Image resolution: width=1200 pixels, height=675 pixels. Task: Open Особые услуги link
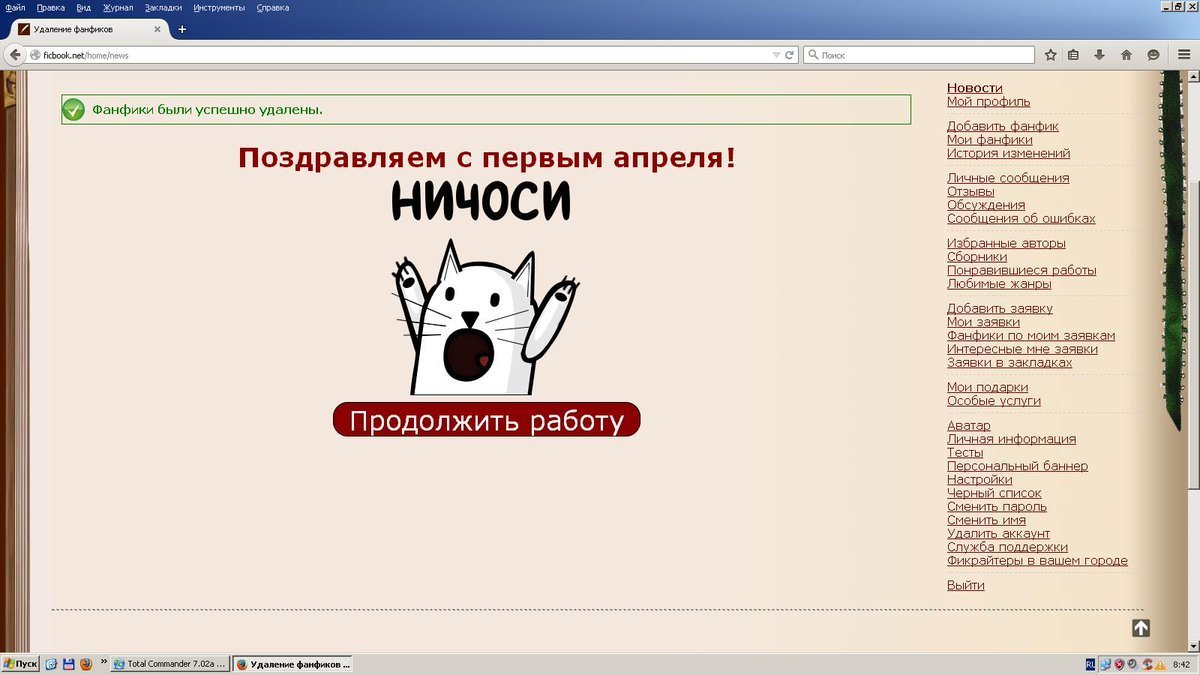click(994, 401)
